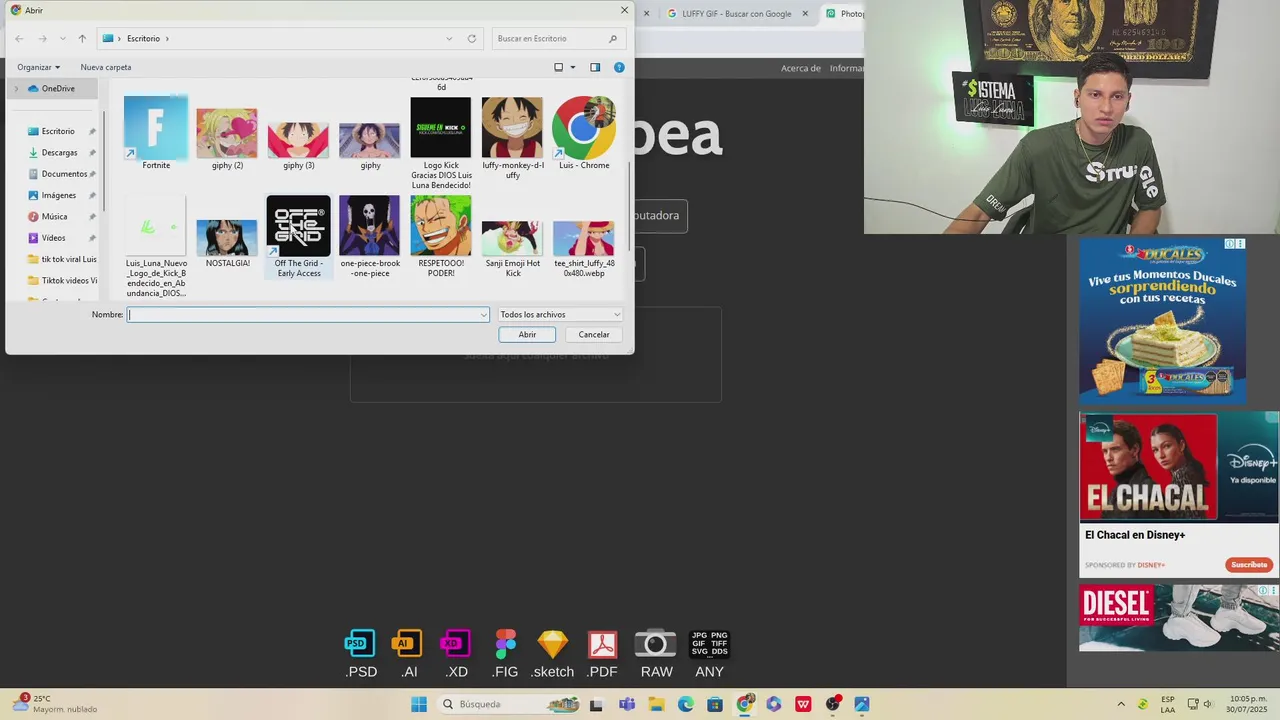Screen dimensions: 1280x720
Task: Select the Luis_Luna_Nuevo_Logo_de_Kick file
Action: coord(156,246)
